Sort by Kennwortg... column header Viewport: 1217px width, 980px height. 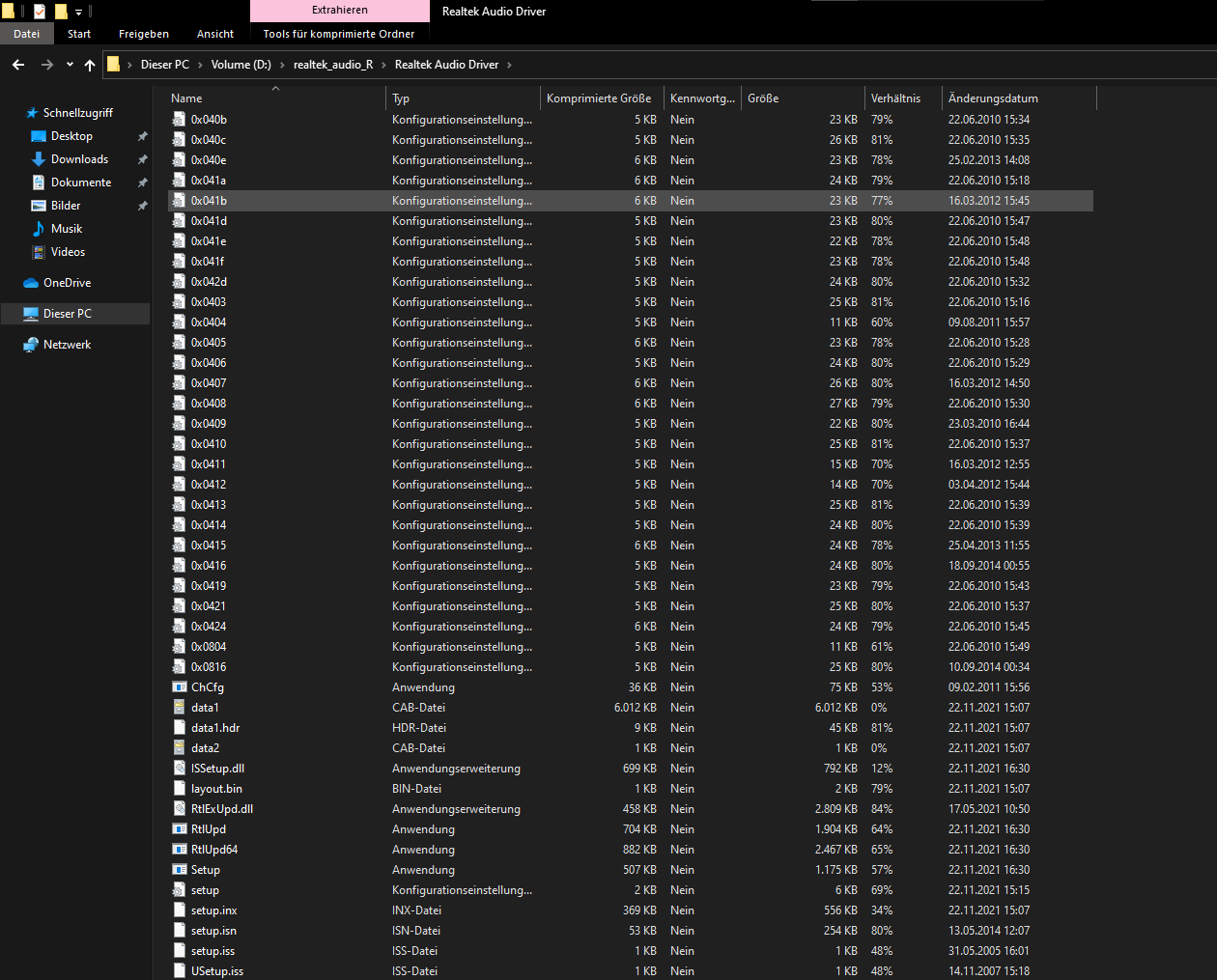(702, 98)
